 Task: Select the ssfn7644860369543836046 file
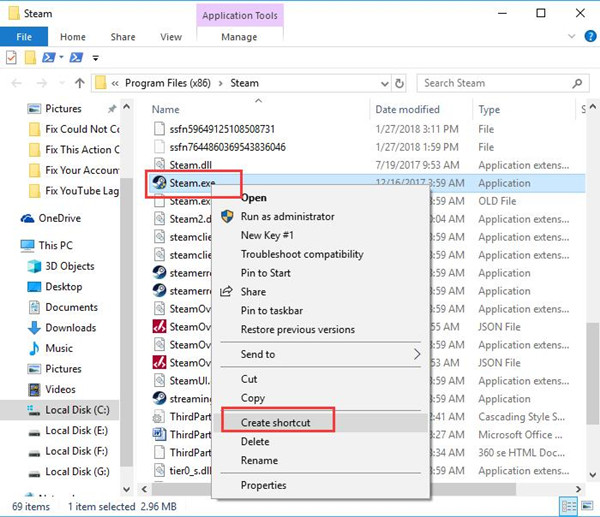coord(227,147)
